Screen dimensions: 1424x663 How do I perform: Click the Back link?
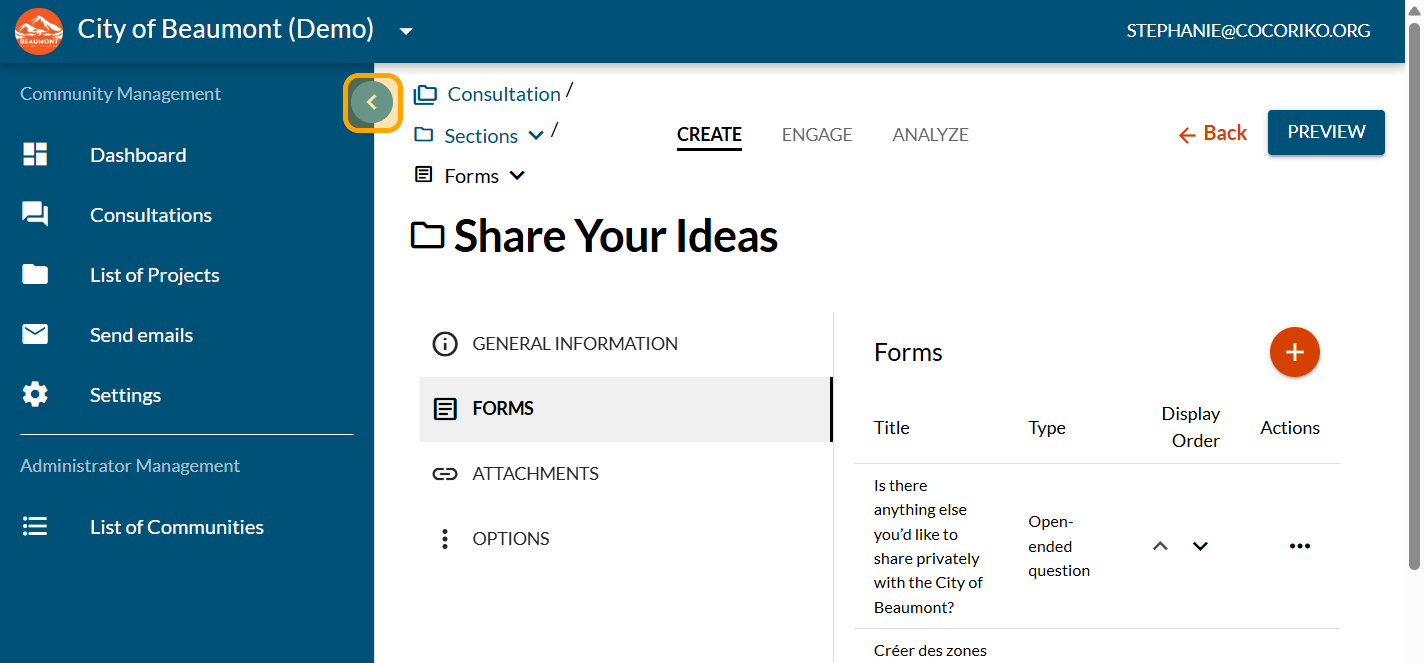pos(1212,133)
